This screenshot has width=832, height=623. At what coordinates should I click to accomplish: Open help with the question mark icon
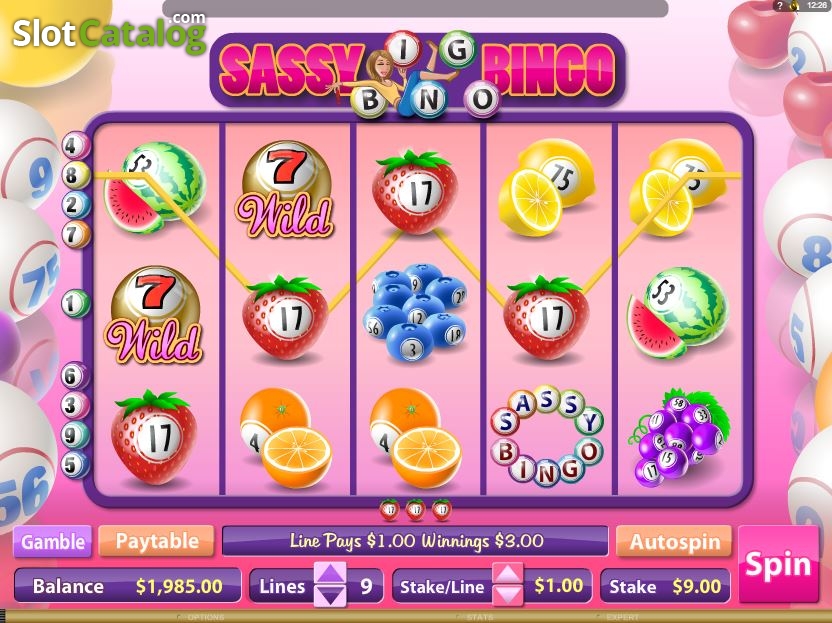pyautogui.click(x=780, y=5)
